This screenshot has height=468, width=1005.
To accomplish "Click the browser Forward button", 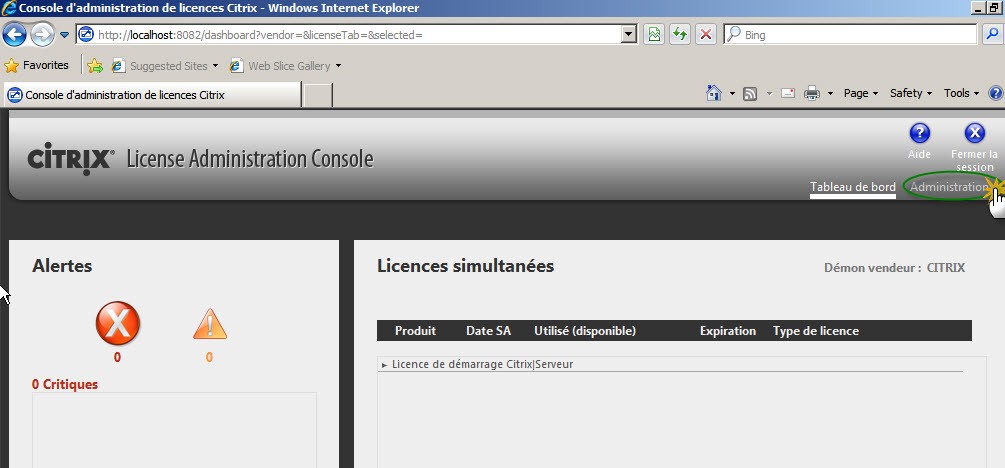I will click(42, 35).
